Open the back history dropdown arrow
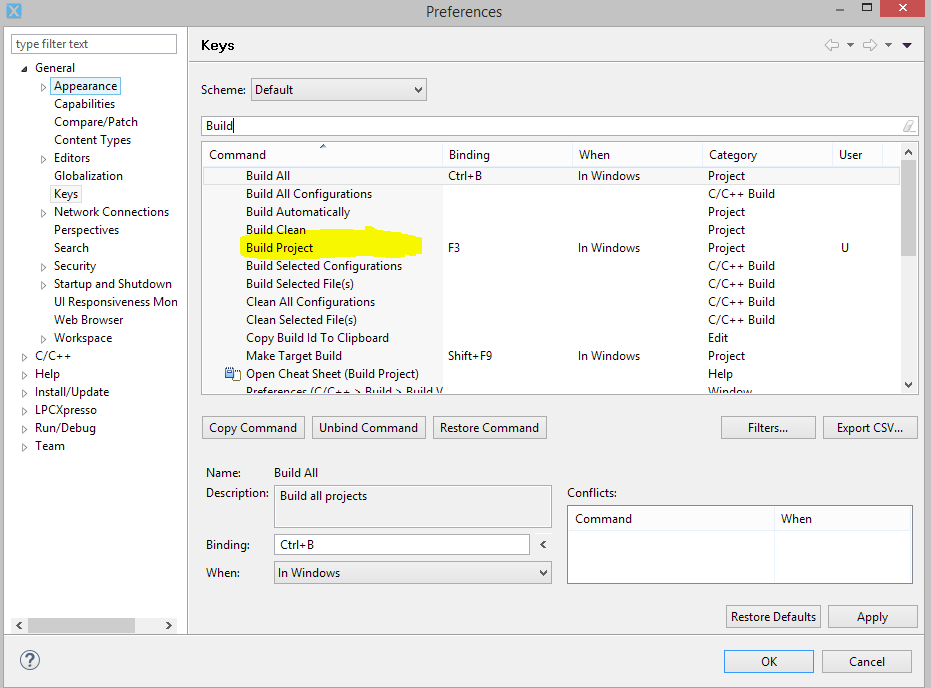Screen dimensions: 931x688 coord(850,45)
